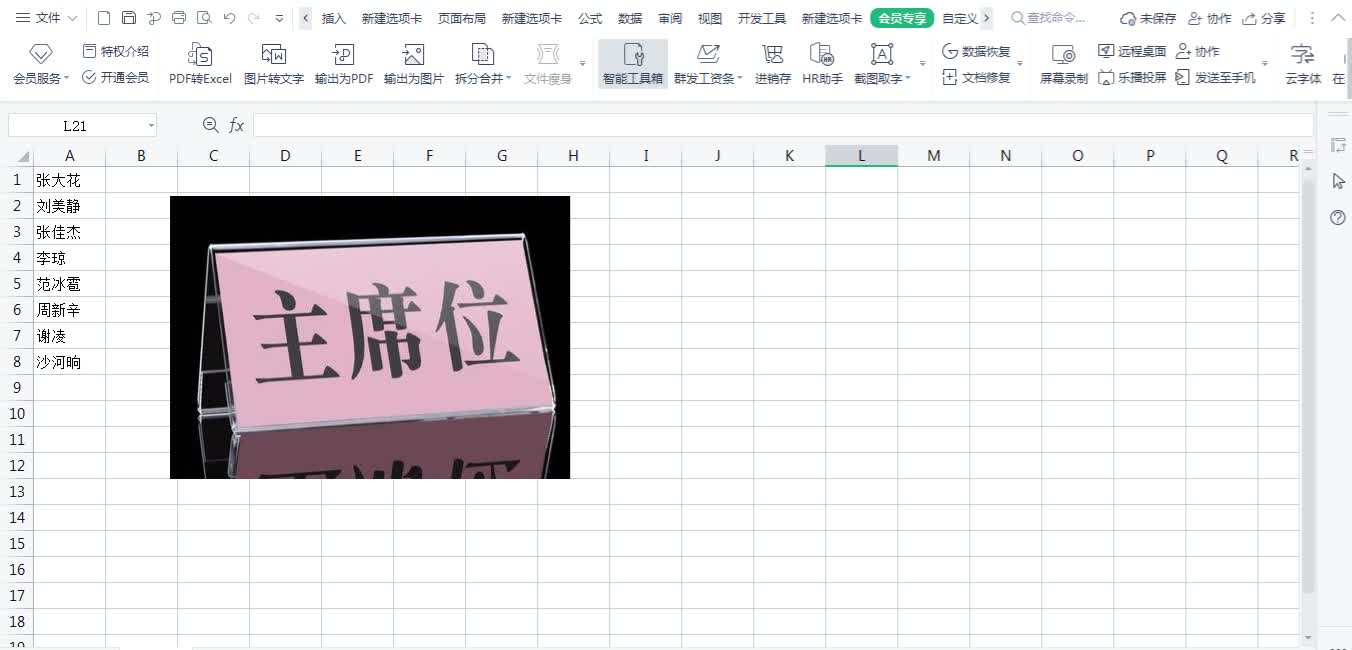
Task: Select column L header
Action: tap(862, 155)
